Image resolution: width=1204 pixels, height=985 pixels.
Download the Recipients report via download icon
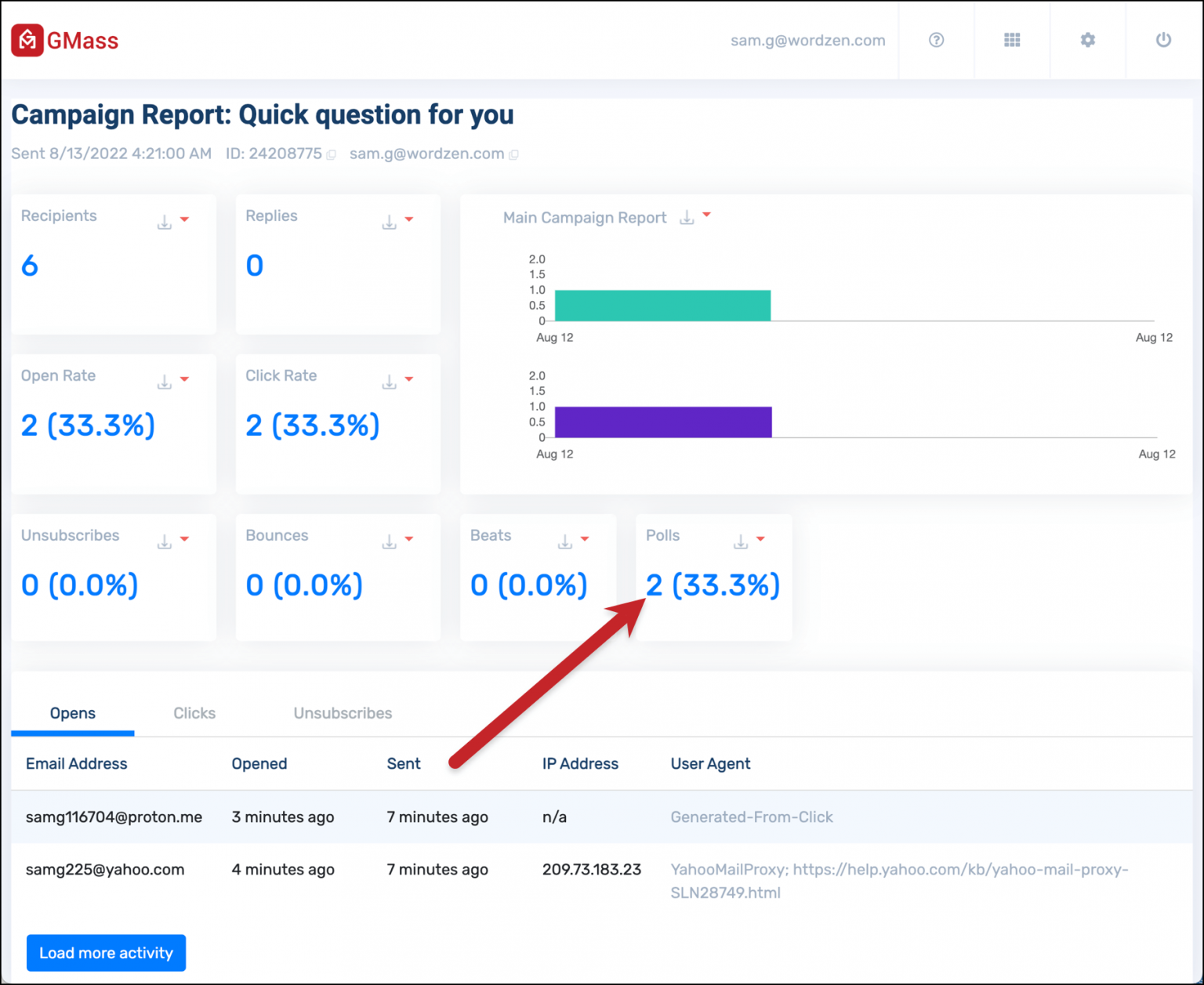pos(164,222)
